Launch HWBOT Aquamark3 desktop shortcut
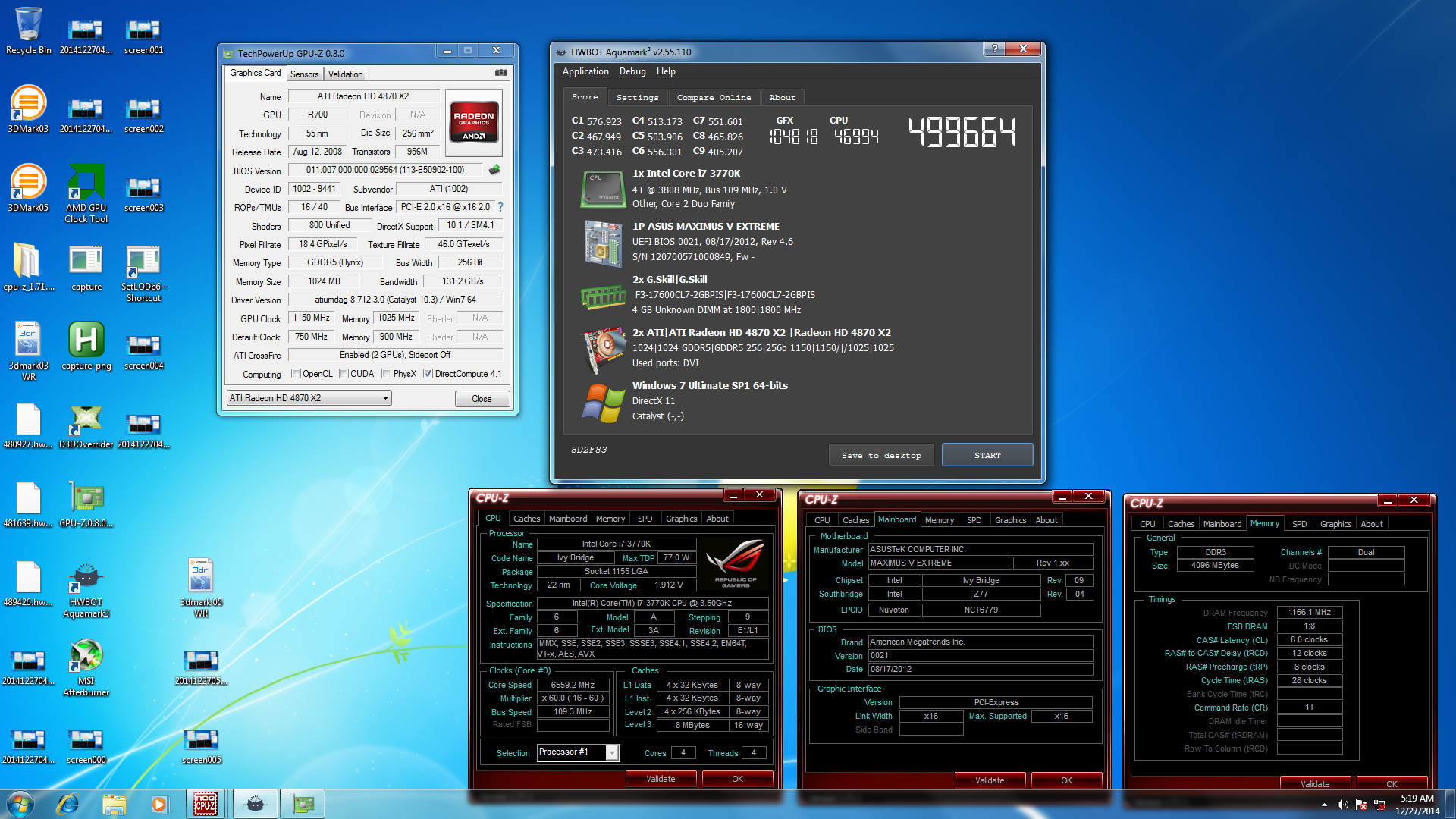 click(86, 588)
